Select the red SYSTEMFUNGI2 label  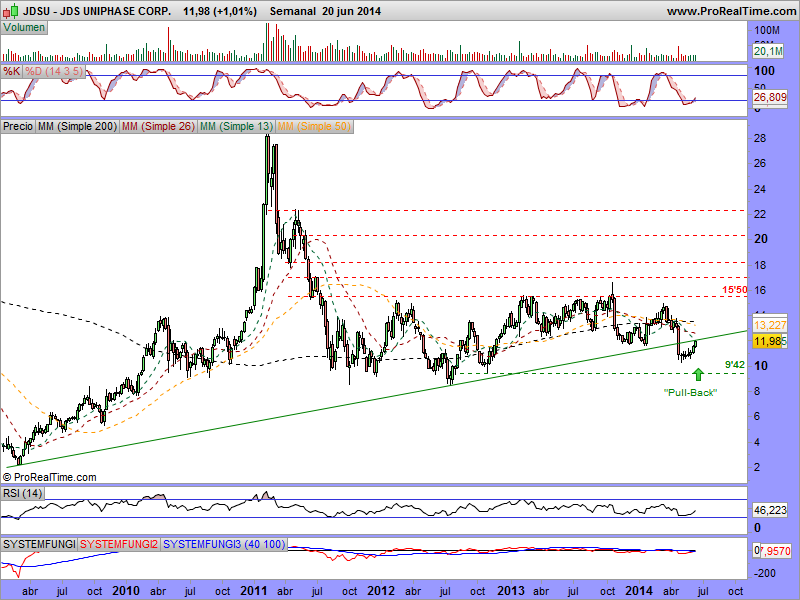click(x=119, y=544)
